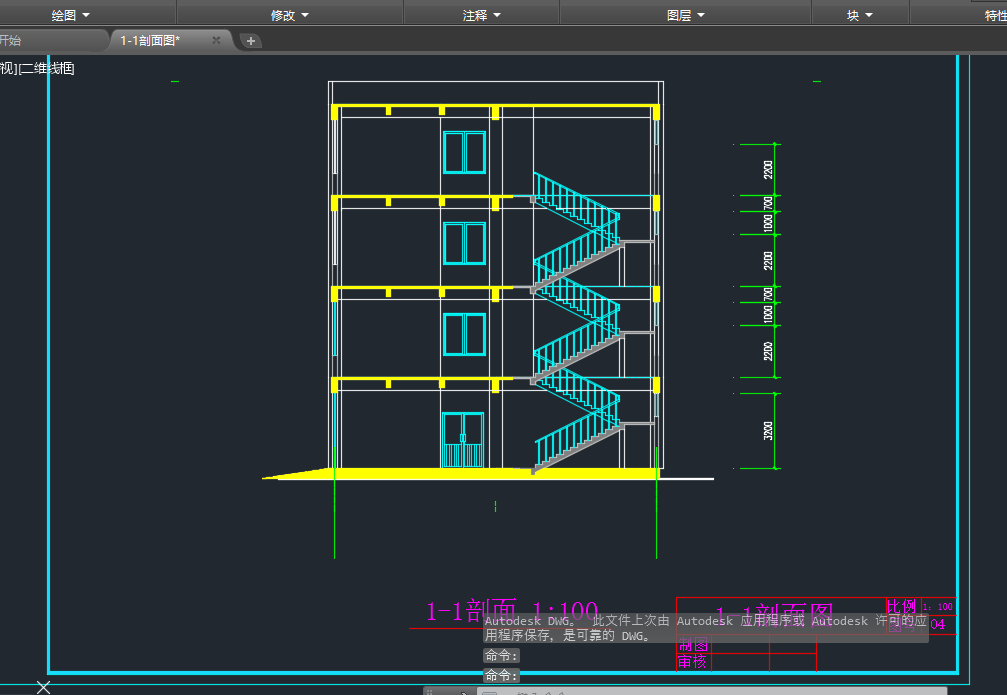Select the top floor cyan window
The height and width of the screenshot is (695, 1007).
464,152
